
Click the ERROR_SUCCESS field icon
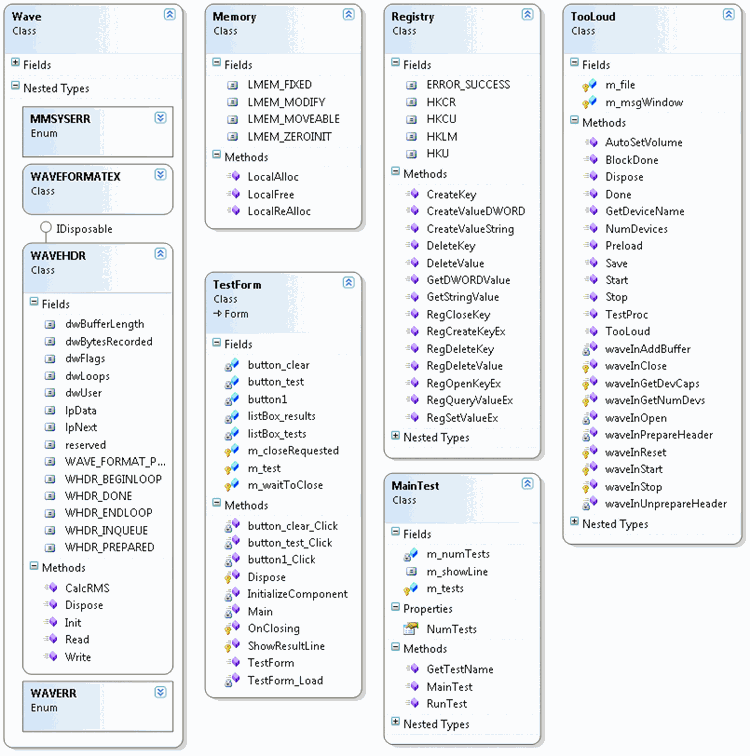[412, 85]
